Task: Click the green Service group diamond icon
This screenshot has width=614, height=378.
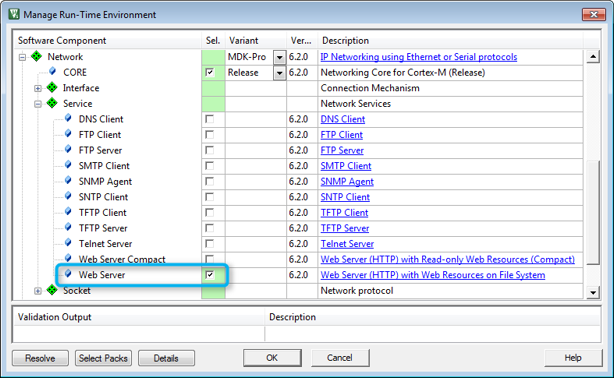Action: pos(52,103)
